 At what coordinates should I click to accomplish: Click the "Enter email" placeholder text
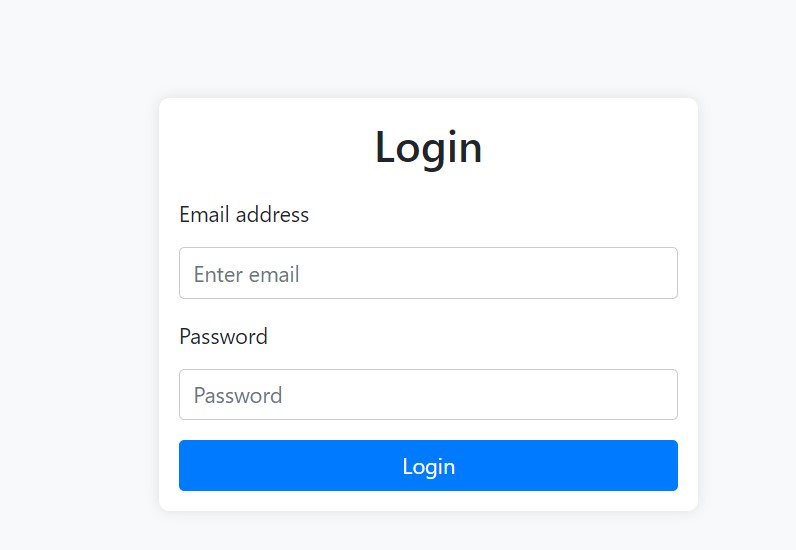[247, 274]
